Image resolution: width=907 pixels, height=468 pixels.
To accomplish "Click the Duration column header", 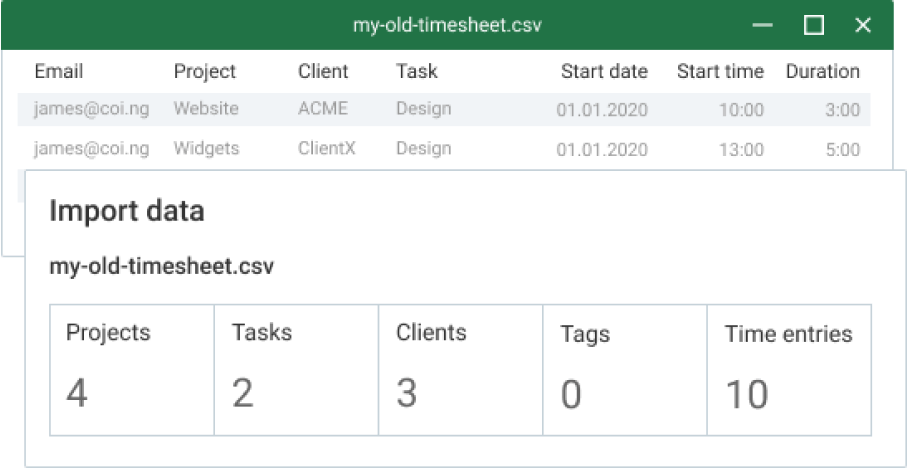I will click(x=822, y=72).
